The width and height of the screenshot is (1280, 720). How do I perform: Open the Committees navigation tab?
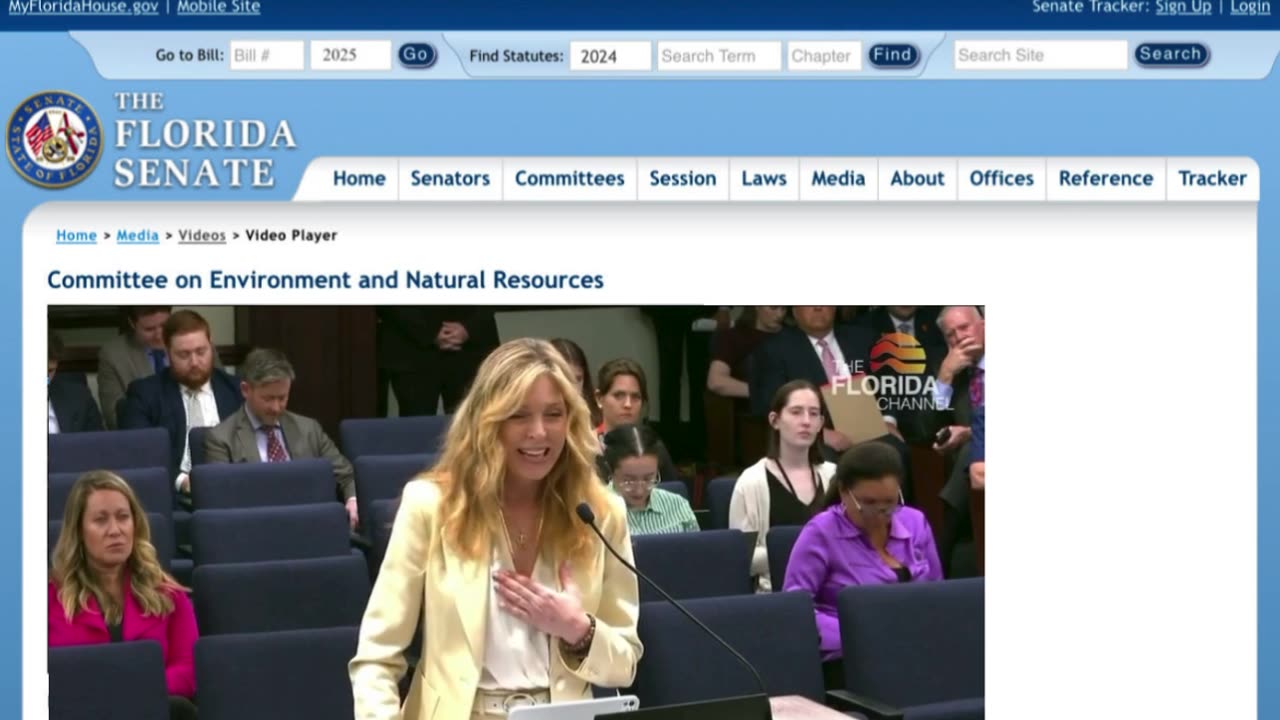click(x=569, y=178)
